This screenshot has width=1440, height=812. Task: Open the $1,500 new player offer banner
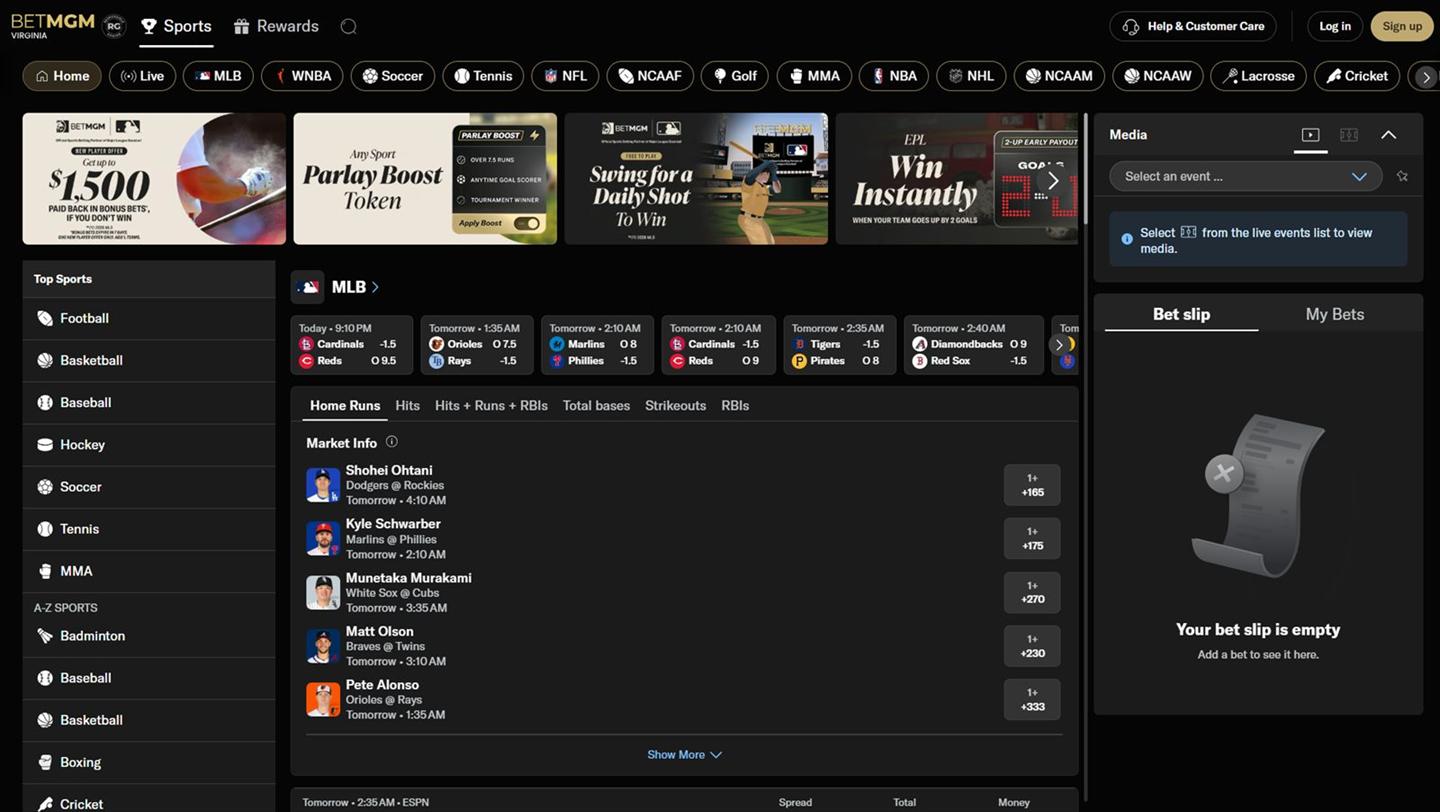click(x=154, y=179)
